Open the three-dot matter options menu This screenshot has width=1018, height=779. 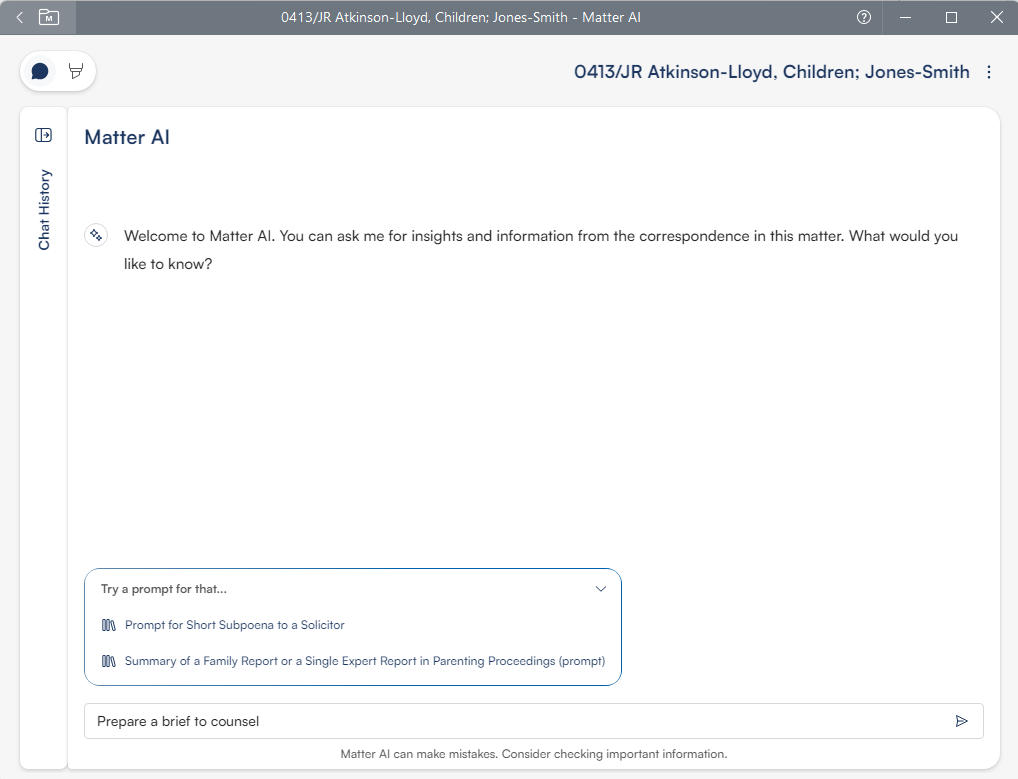(989, 72)
